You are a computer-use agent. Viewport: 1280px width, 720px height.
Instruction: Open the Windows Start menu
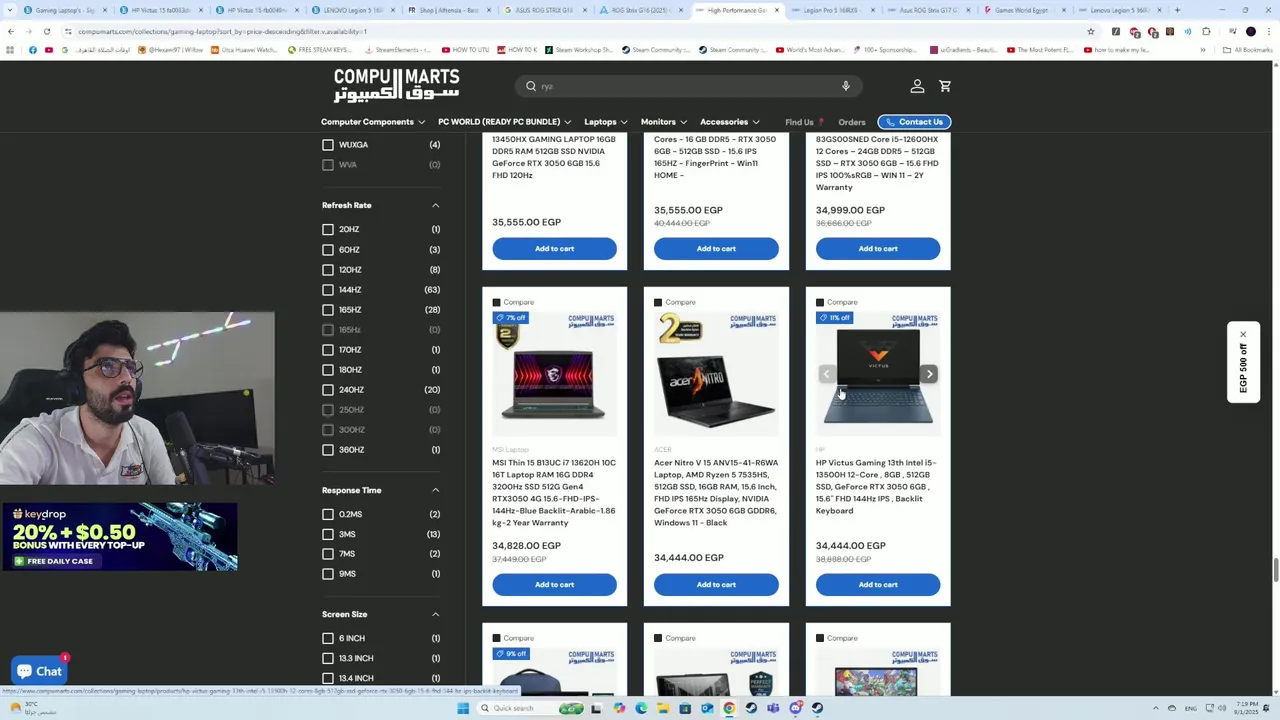pyautogui.click(x=463, y=708)
